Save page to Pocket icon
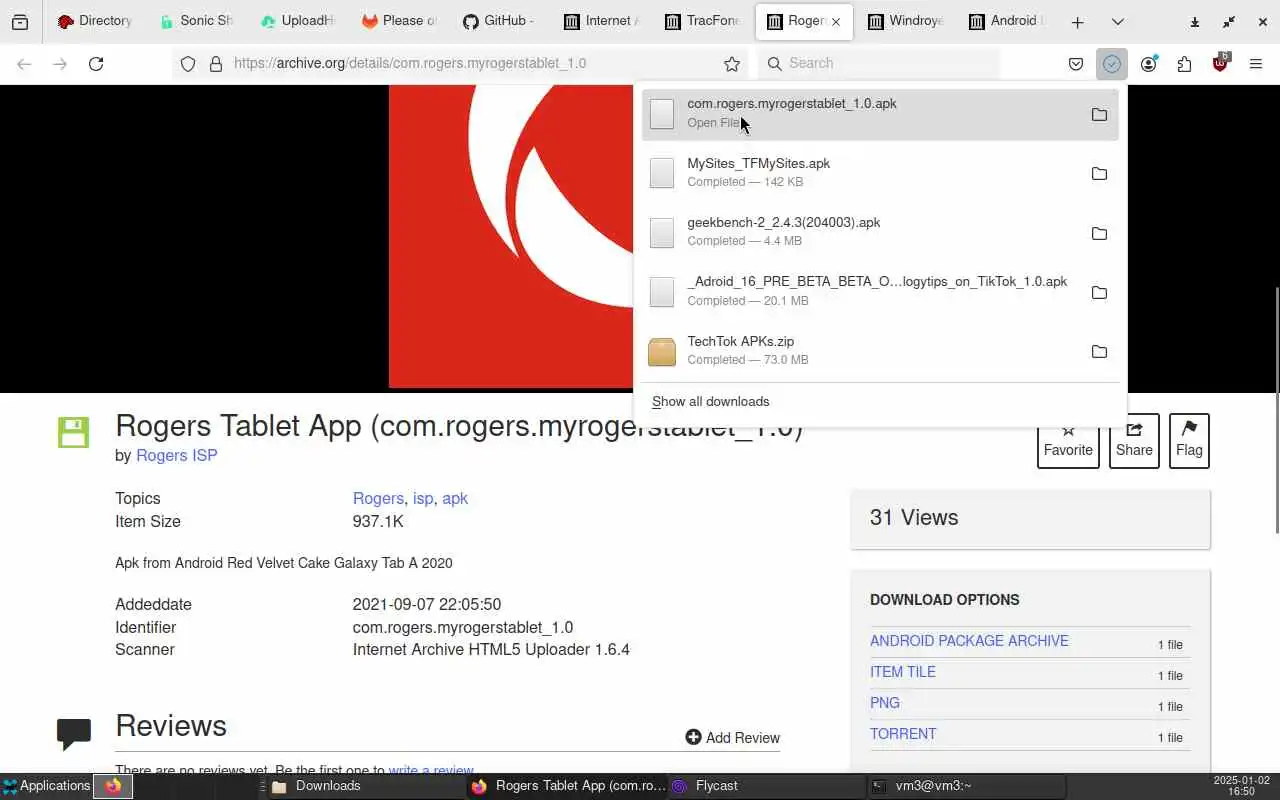 [x=1076, y=63]
